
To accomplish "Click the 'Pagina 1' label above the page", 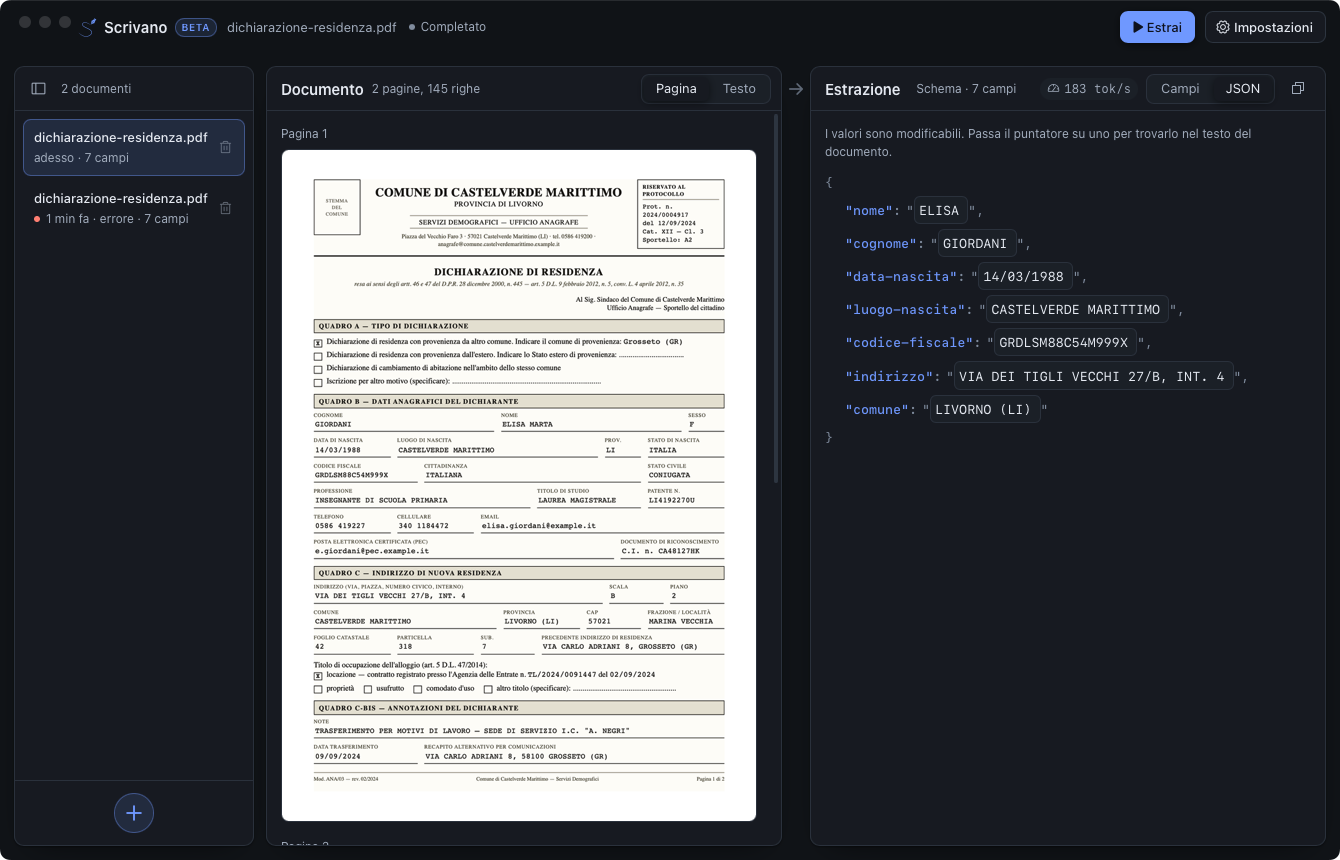I will (304, 133).
